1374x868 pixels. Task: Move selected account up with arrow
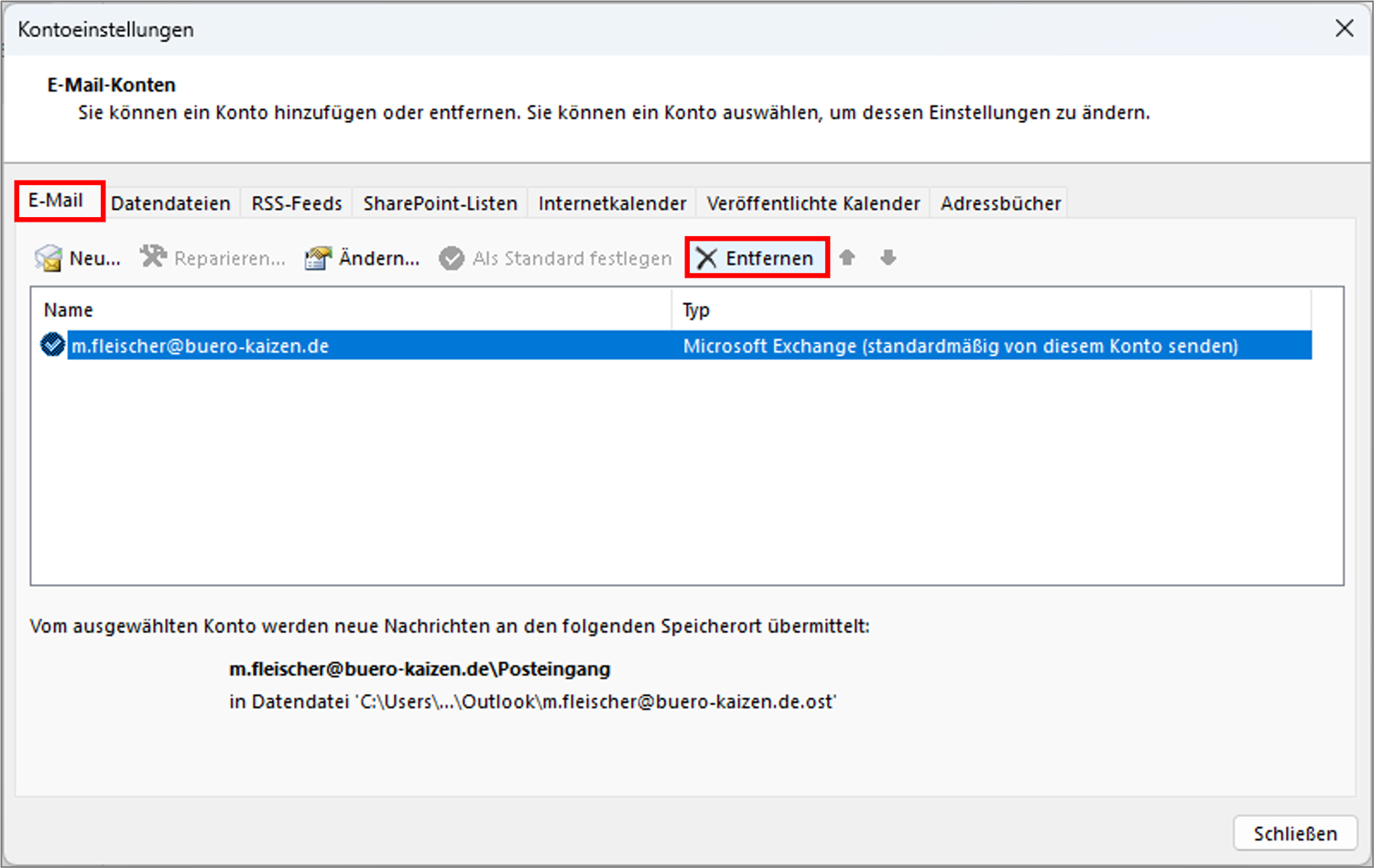point(847,258)
